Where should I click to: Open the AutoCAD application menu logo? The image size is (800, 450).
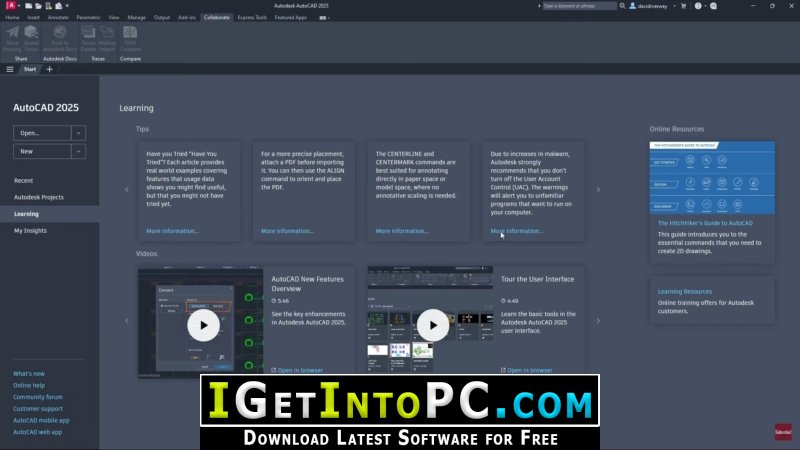[x=10, y=6]
